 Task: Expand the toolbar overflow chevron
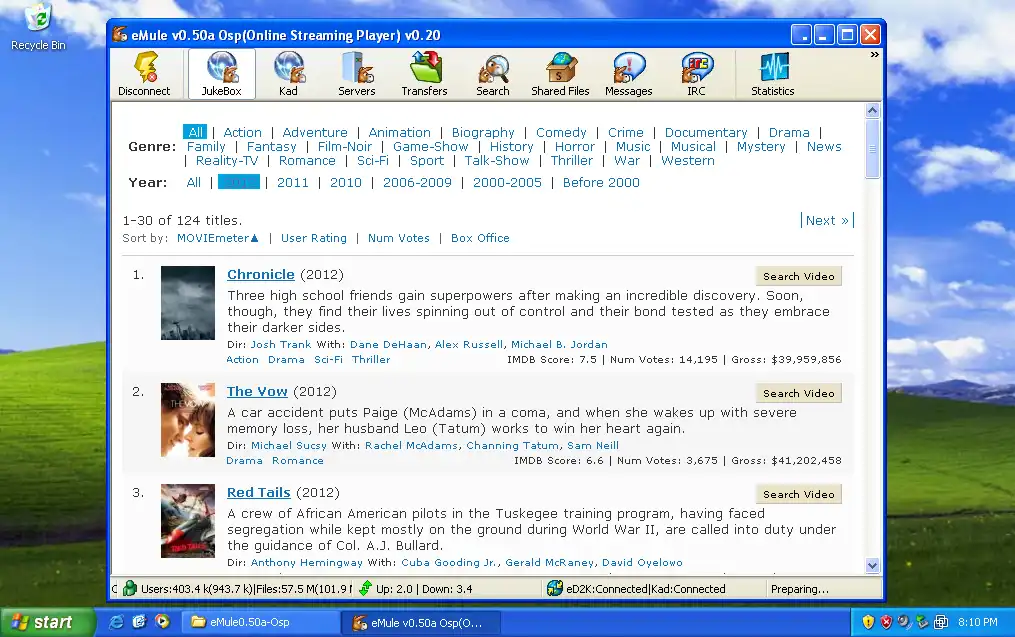click(875, 55)
